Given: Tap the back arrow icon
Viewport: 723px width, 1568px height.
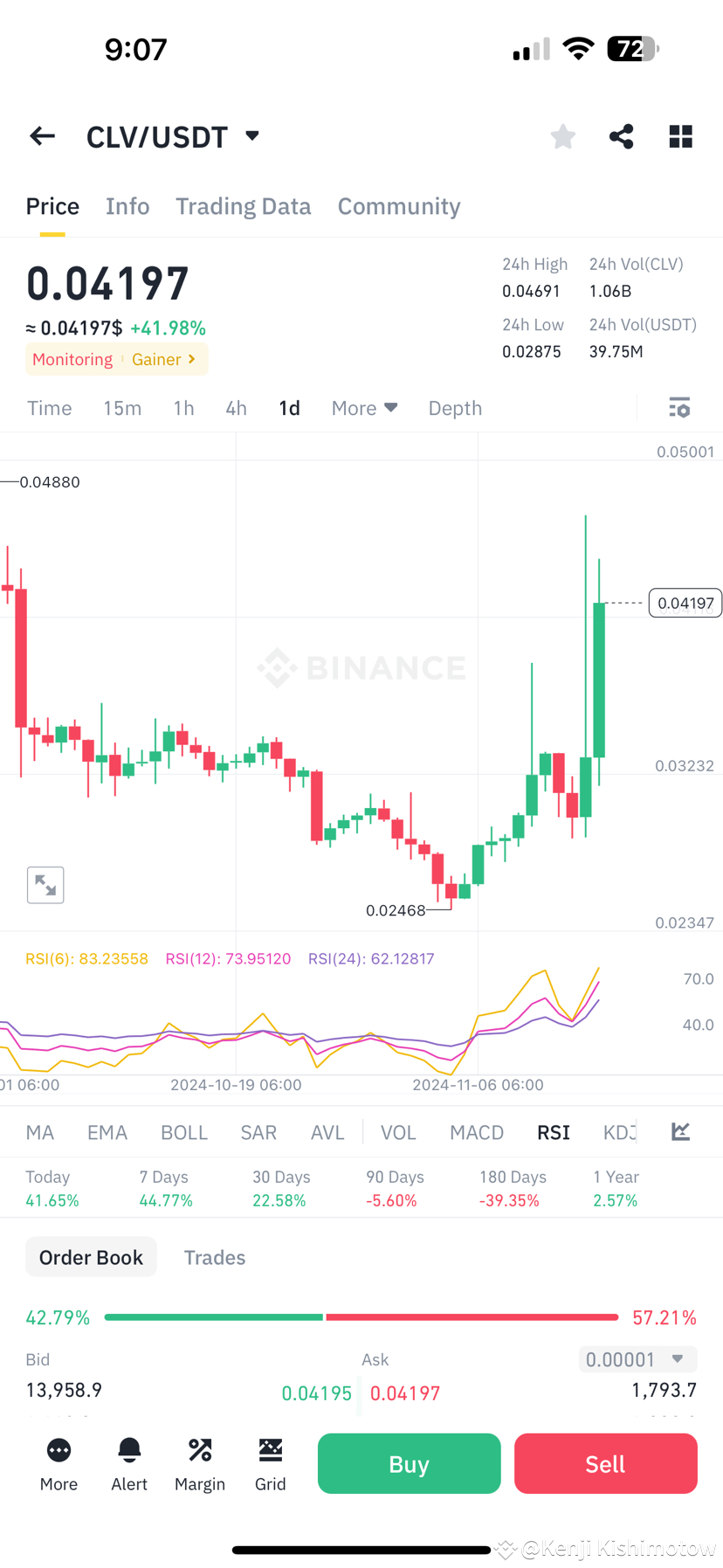Looking at the screenshot, I should pyautogui.click(x=42, y=136).
